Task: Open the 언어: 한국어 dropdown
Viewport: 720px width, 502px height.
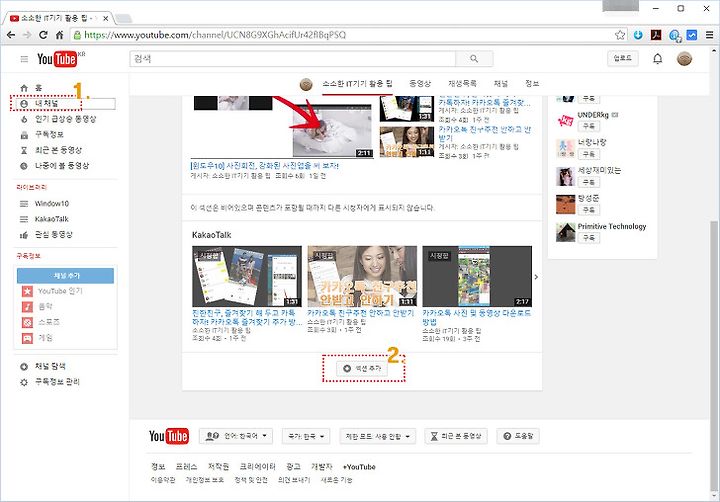Action: pyautogui.click(x=236, y=436)
